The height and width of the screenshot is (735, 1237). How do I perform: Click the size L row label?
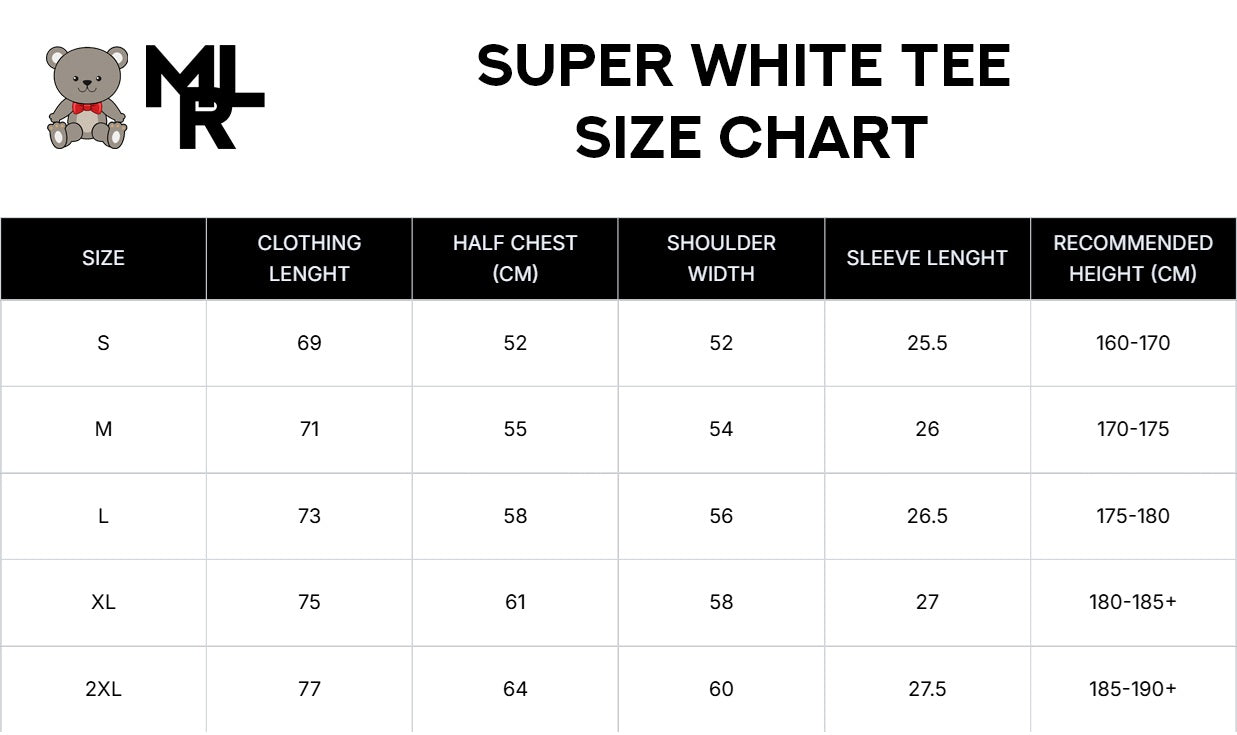click(x=103, y=516)
